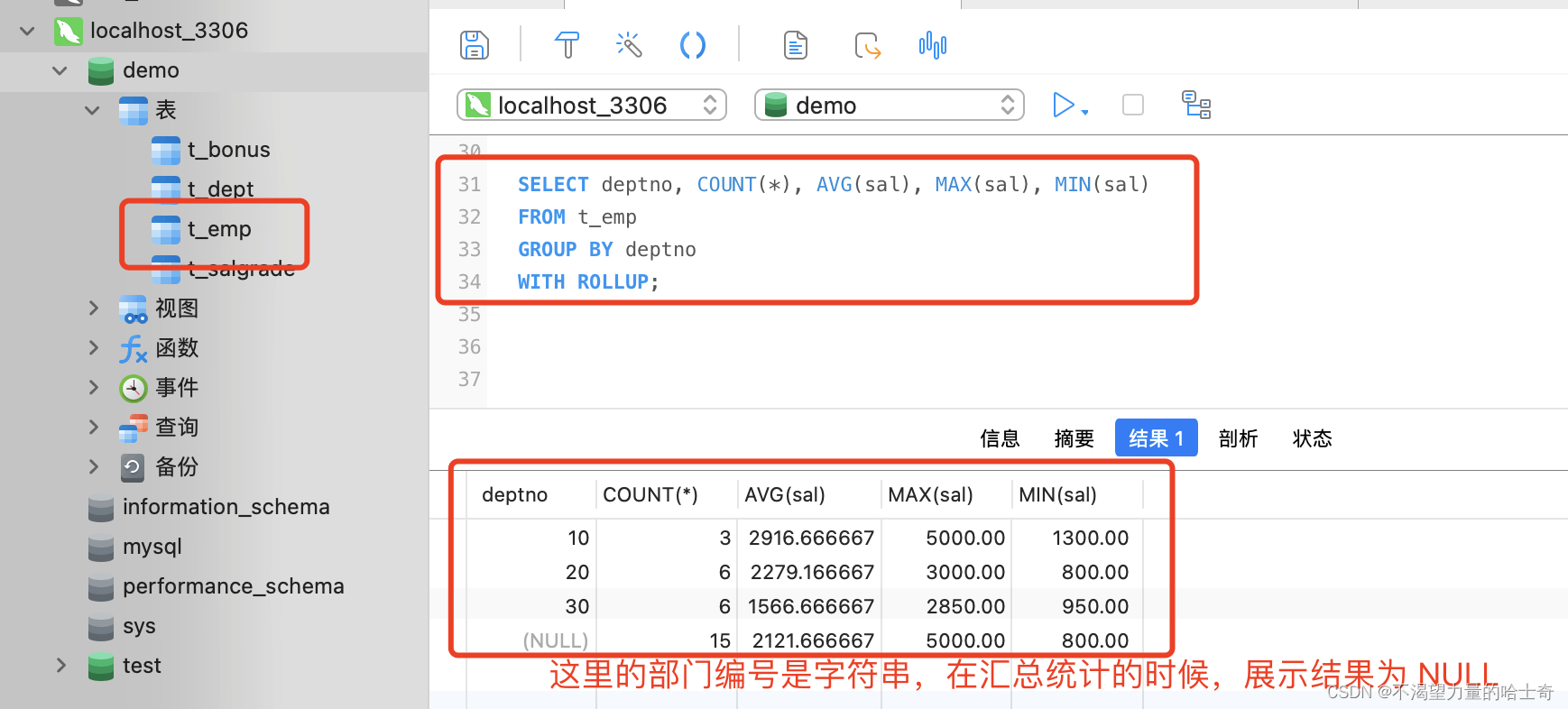Click the Stop square button

pyautogui.click(x=1132, y=106)
